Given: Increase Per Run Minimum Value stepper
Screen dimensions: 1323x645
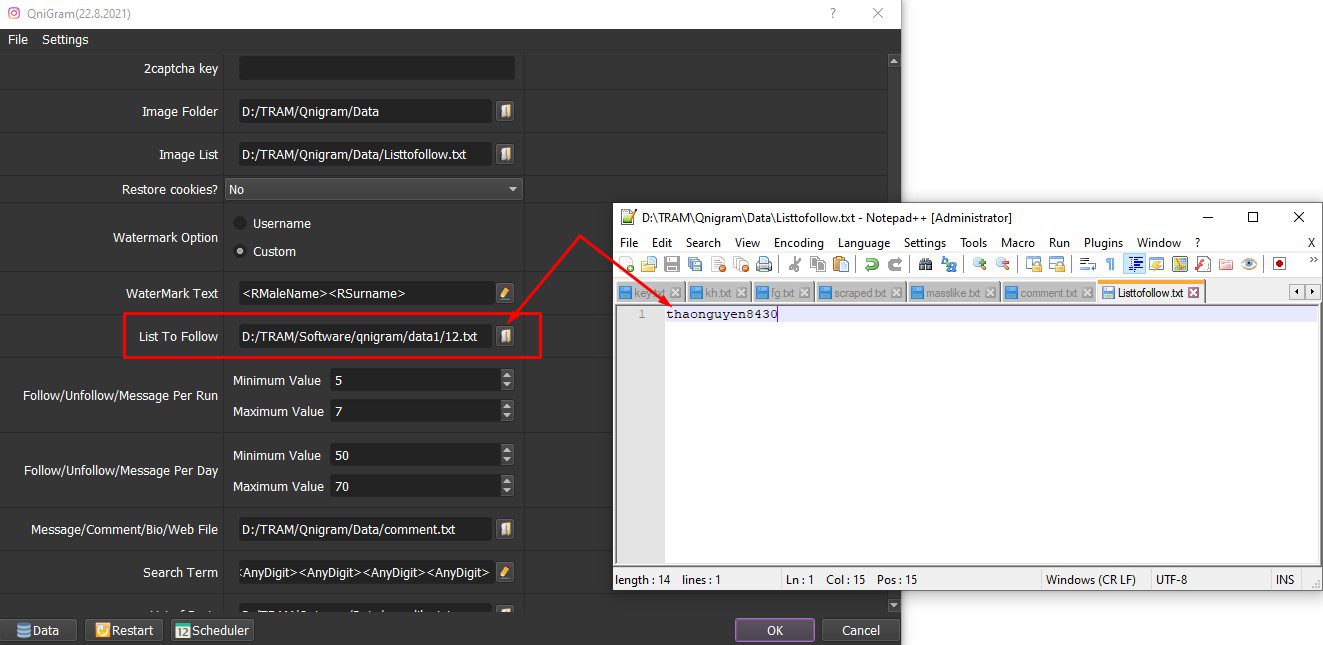Looking at the screenshot, I should tap(507, 376).
